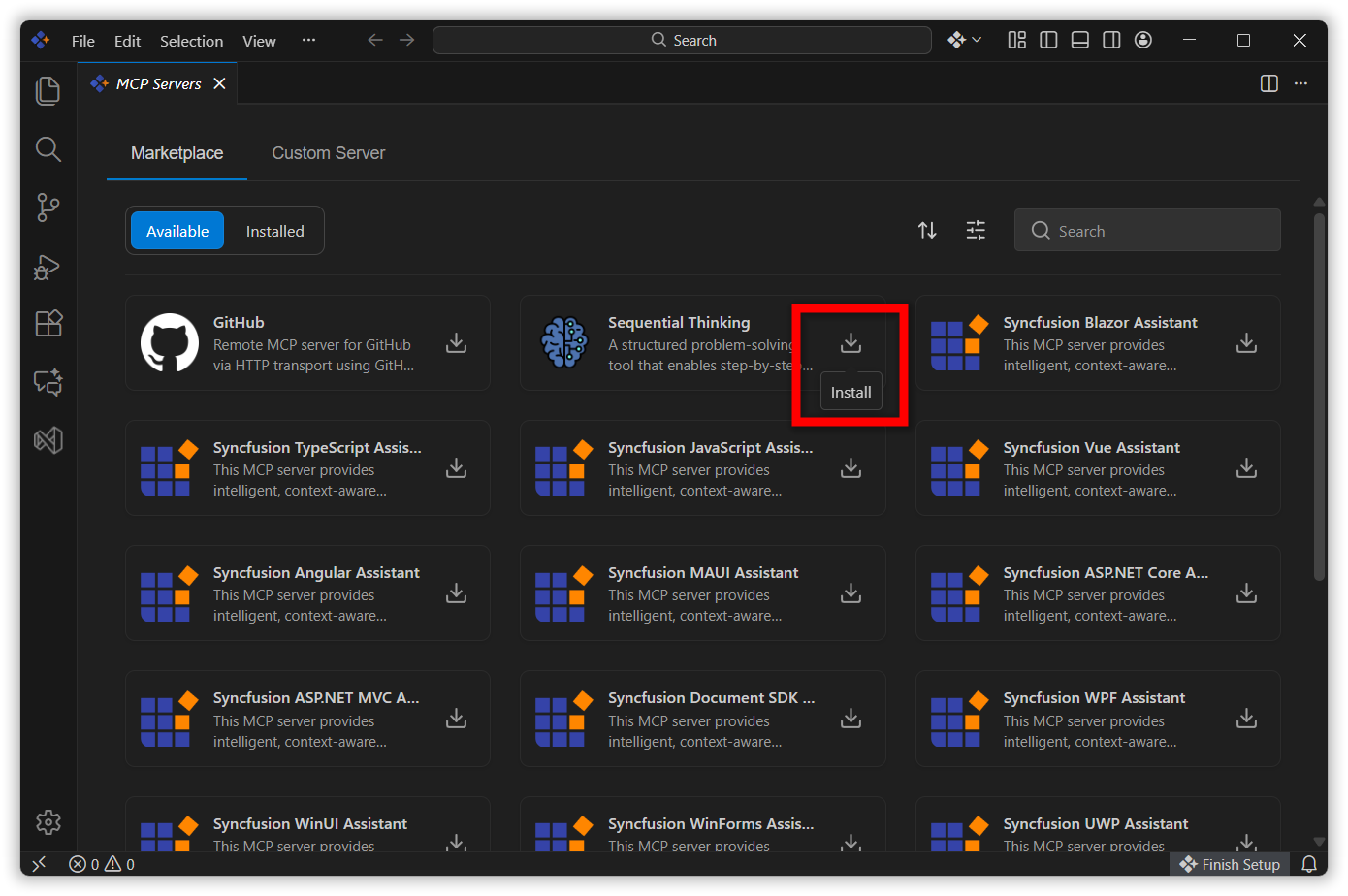Open the Selection menu
The width and height of the screenshot is (1348, 896).
click(x=191, y=41)
